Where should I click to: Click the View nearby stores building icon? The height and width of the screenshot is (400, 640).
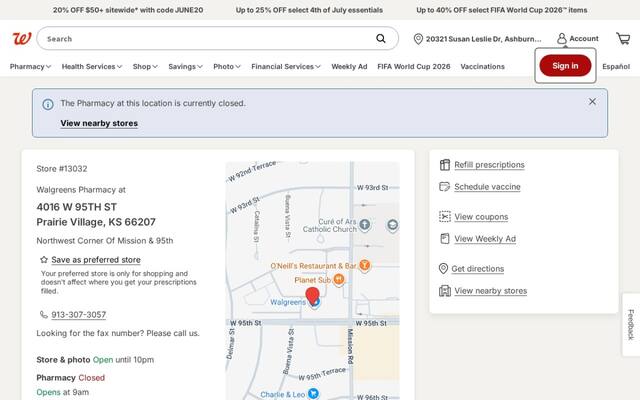click(444, 291)
